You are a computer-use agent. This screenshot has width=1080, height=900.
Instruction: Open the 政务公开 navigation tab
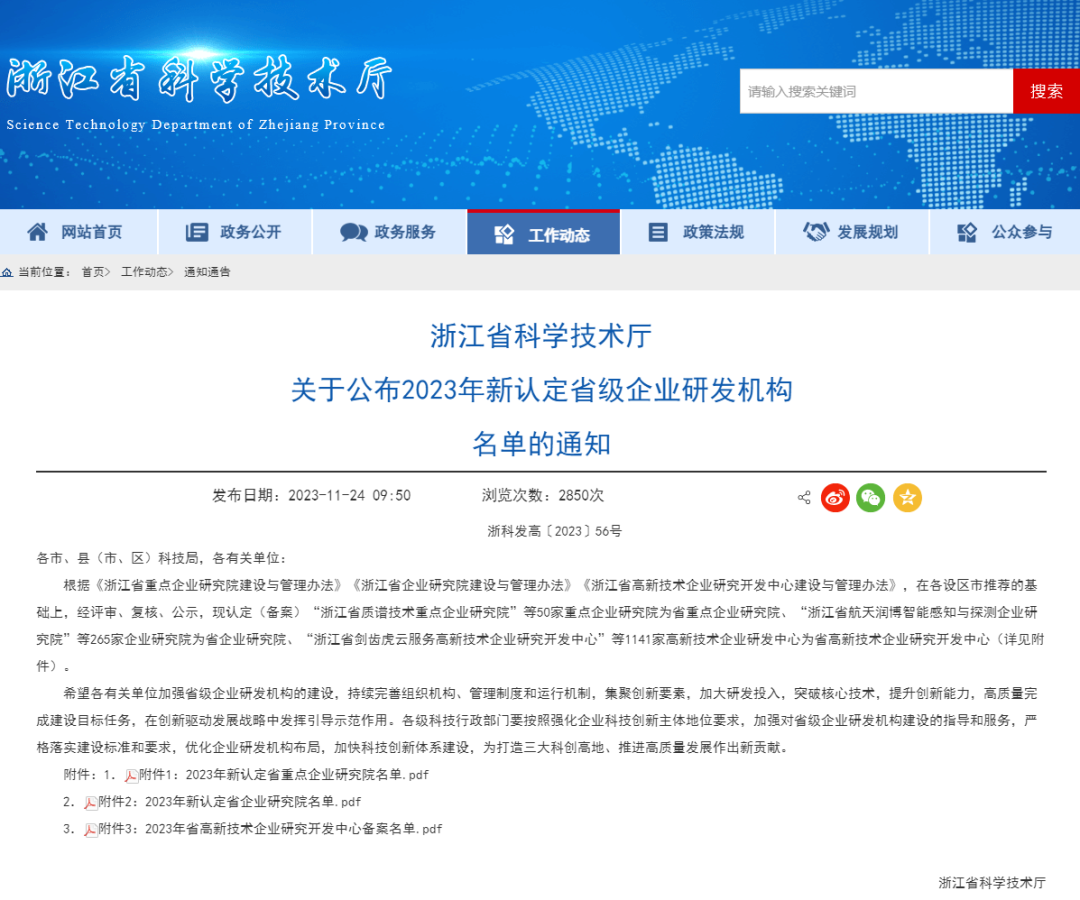coord(235,232)
